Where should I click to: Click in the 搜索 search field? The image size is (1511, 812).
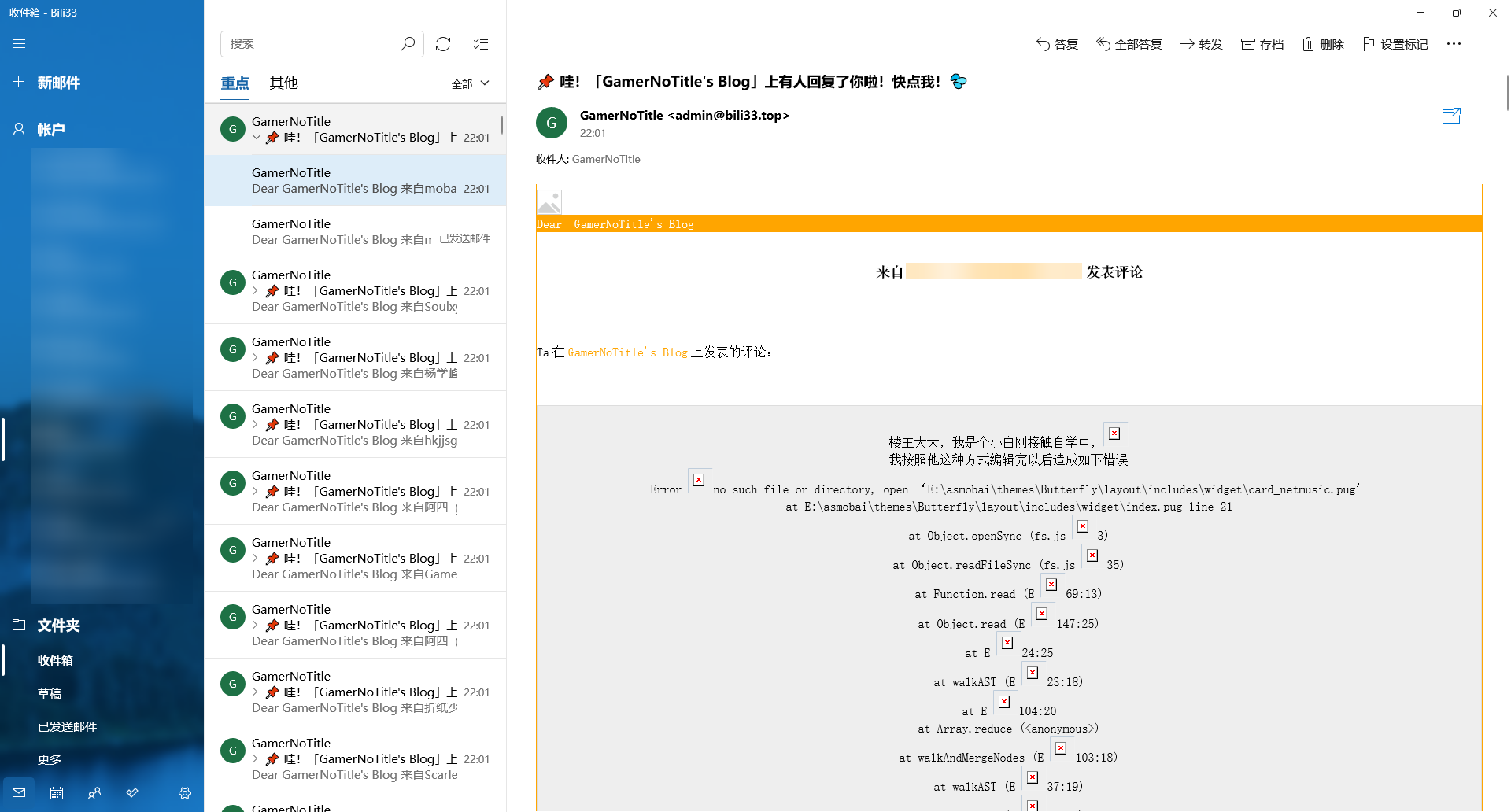pyautogui.click(x=311, y=44)
